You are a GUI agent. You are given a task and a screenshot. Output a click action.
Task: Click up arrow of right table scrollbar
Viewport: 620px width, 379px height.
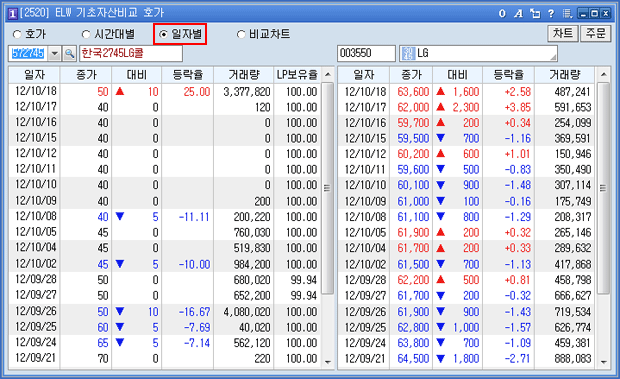pyautogui.click(x=603, y=74)
